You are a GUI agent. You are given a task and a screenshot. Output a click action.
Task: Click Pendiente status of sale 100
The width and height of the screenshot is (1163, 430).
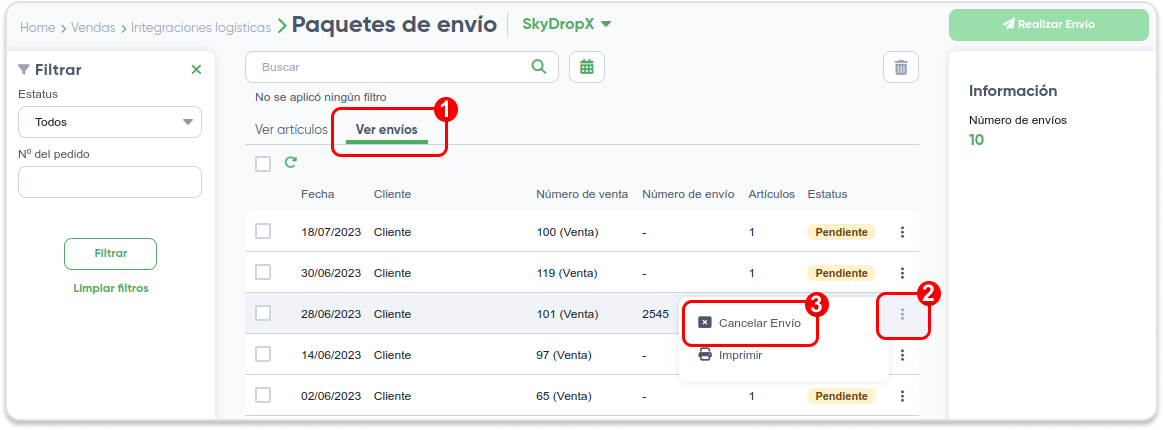[841, 232]
